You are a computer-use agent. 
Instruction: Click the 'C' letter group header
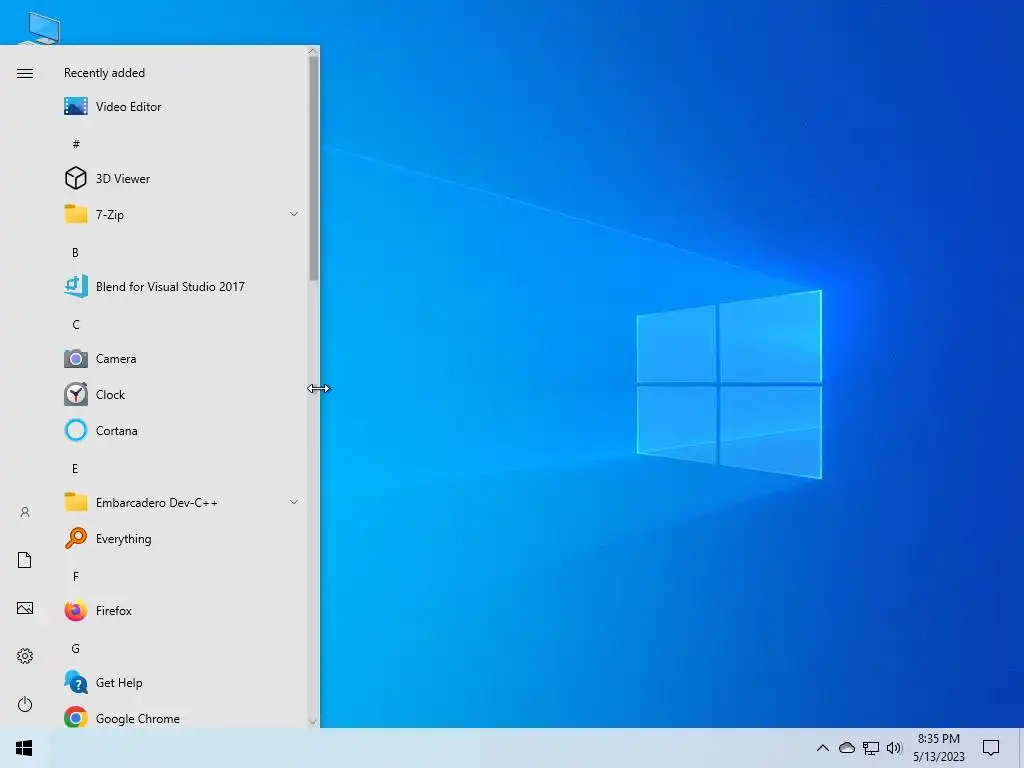[x=76, y=325]
